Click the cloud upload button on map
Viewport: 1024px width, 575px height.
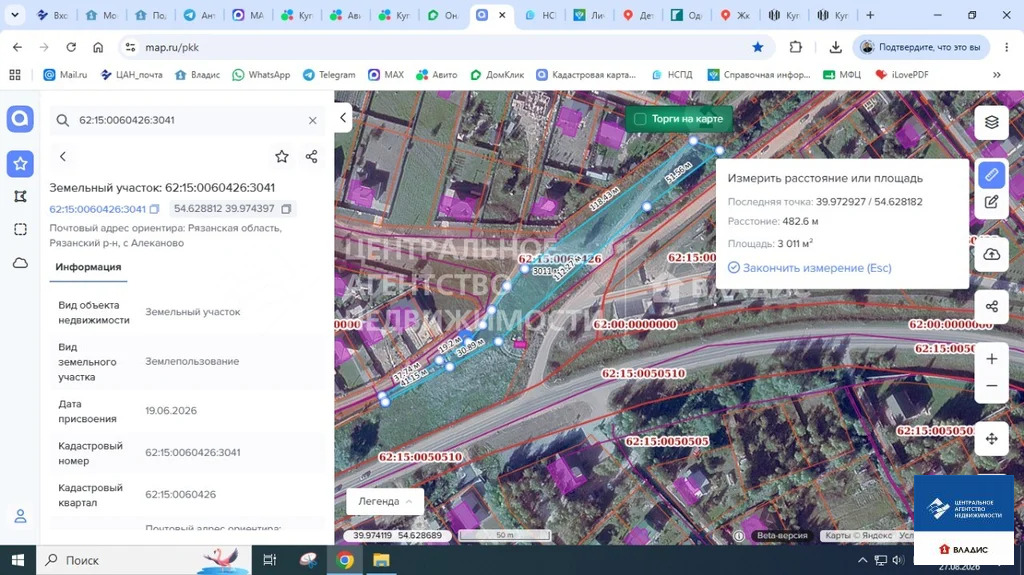pos(991,254)
